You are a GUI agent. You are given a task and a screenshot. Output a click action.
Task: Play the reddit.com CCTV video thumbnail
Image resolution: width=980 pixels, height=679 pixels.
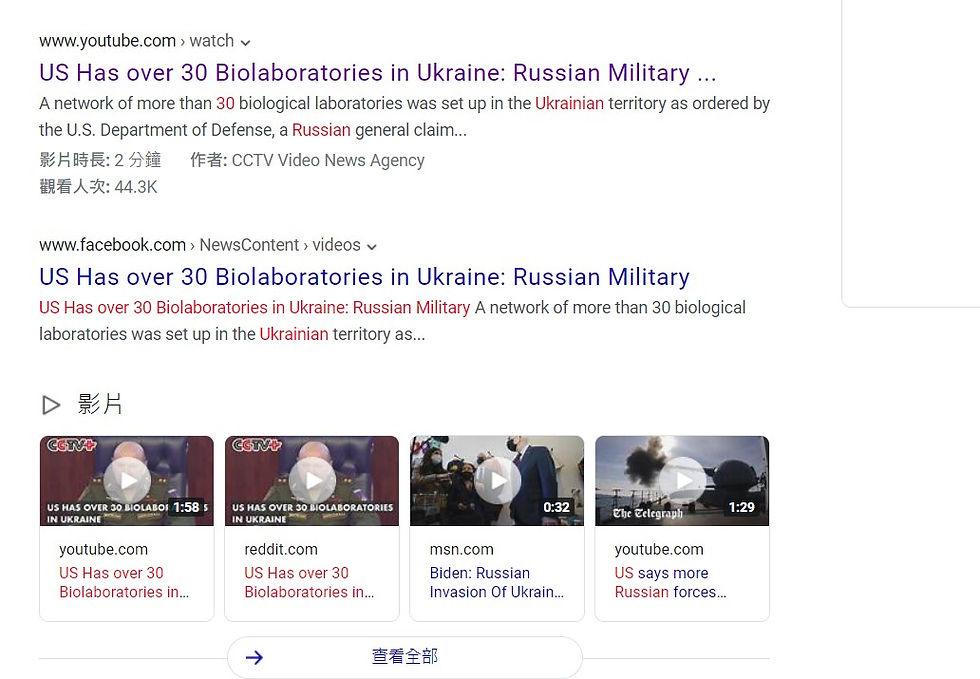[x=312, y=481]
